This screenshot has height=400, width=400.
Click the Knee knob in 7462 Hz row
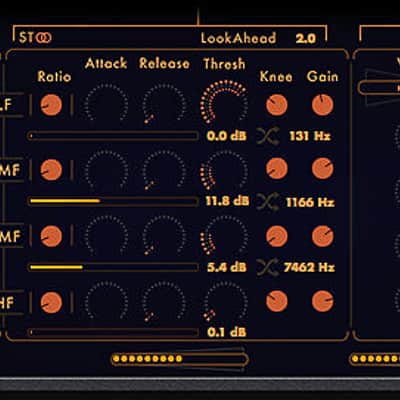click(277, 236)
